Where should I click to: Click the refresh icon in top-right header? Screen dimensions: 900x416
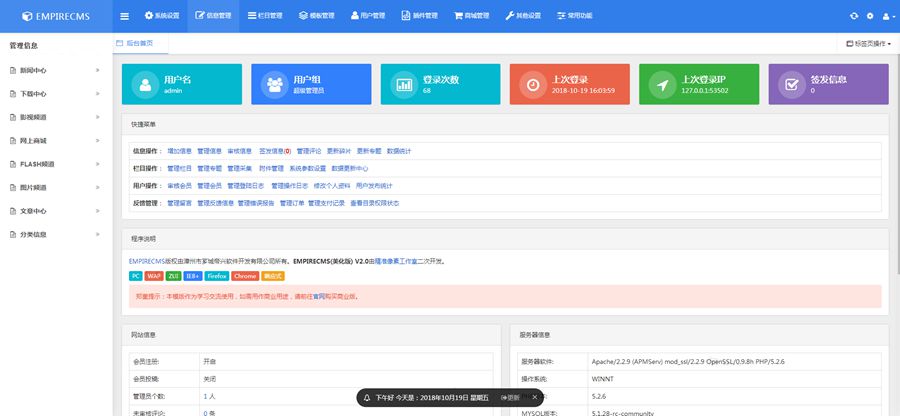[853, 16]
